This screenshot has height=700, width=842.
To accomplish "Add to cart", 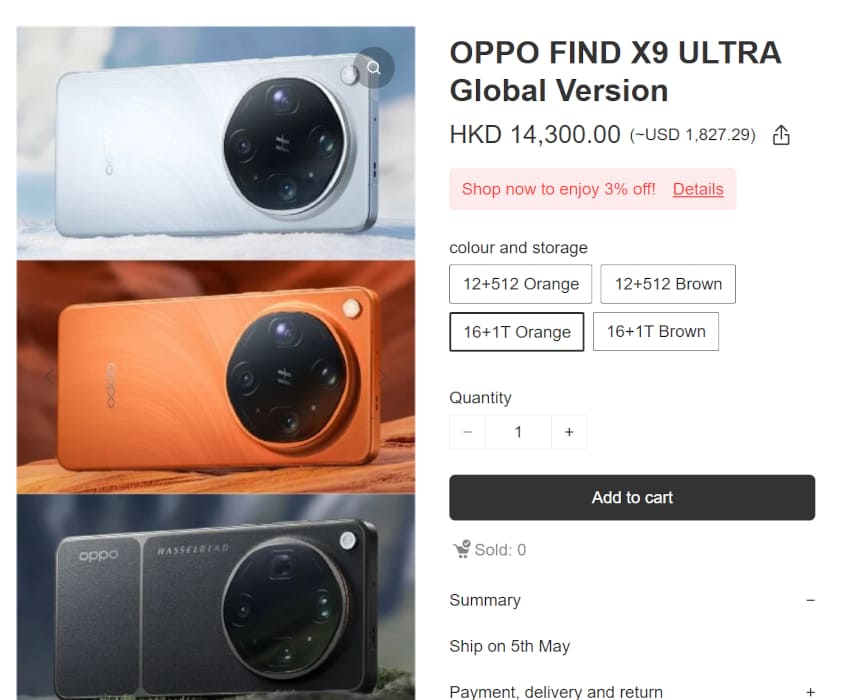I will click(x=632, y=498).
